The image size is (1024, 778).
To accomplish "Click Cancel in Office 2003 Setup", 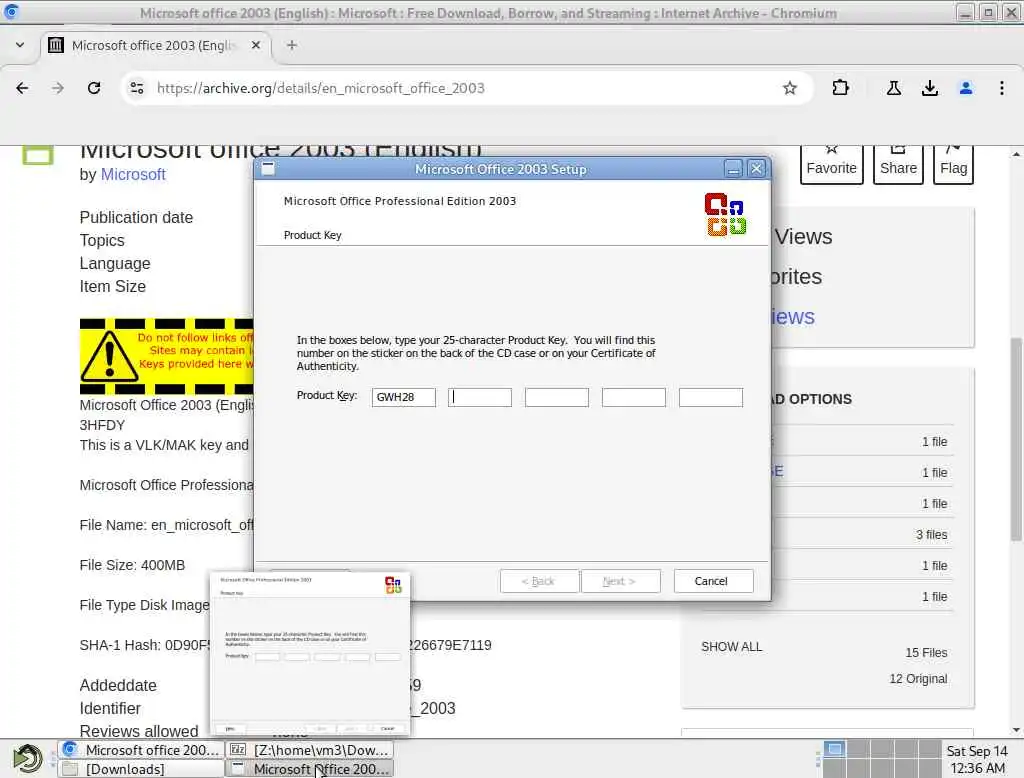I will [713, 581].
